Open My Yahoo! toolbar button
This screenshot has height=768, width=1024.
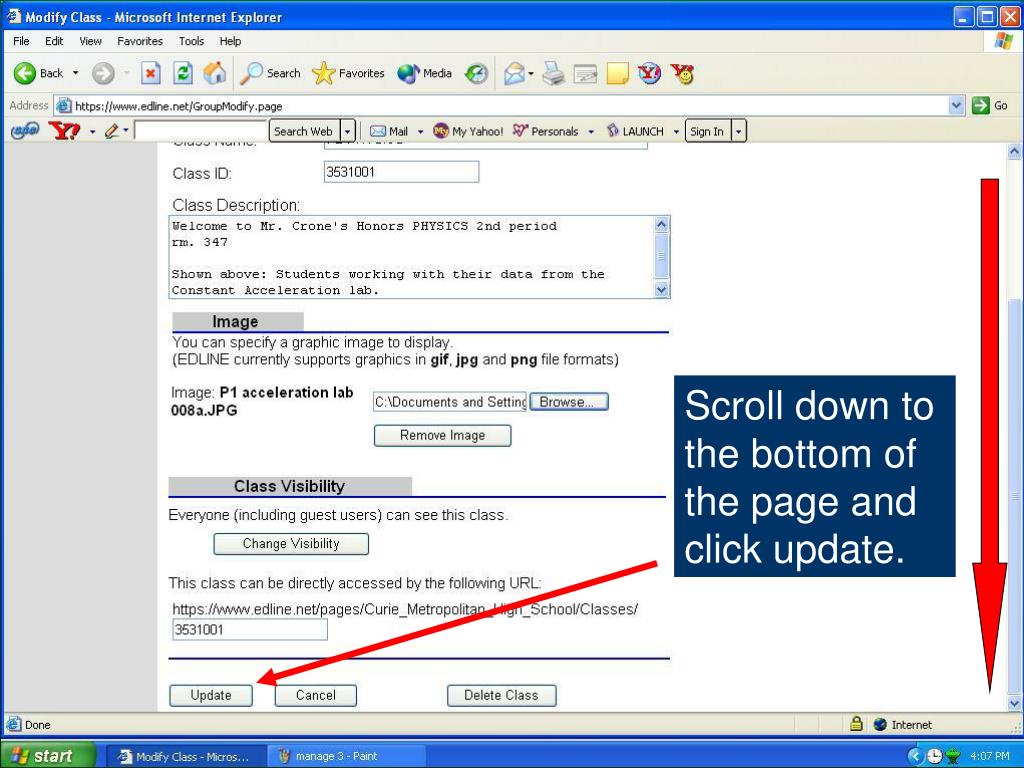pos(468,131)
